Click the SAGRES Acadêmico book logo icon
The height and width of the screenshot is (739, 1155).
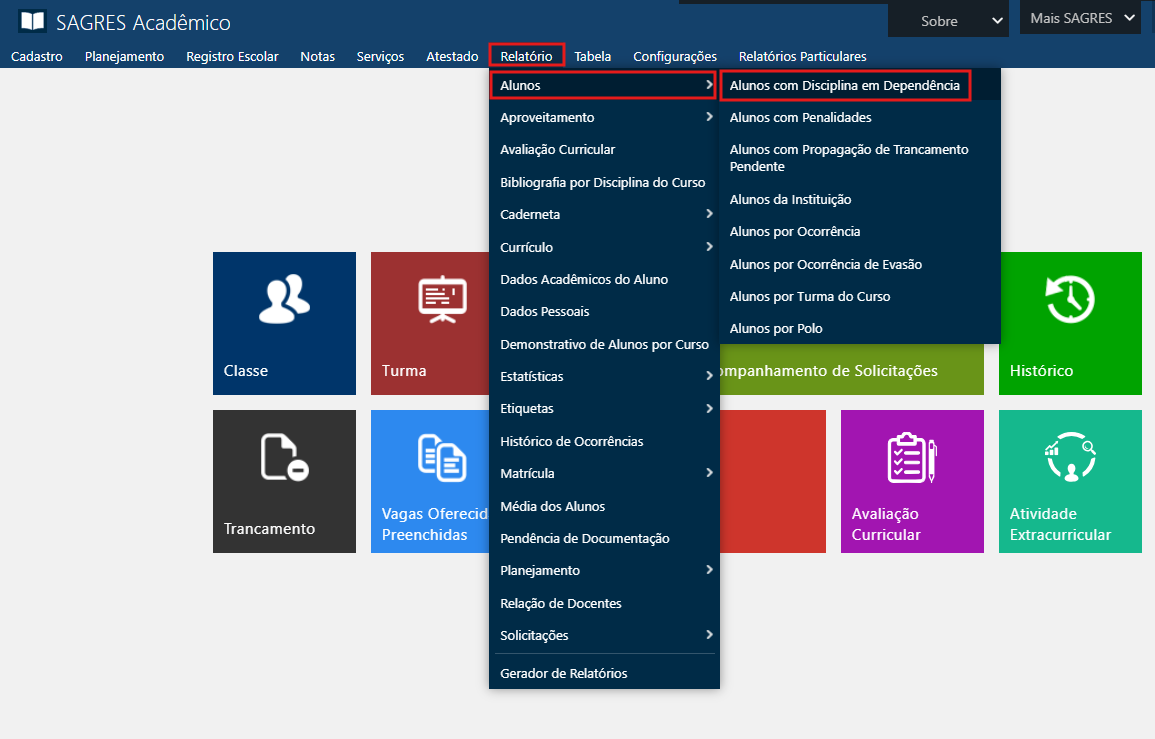(32, 22)
